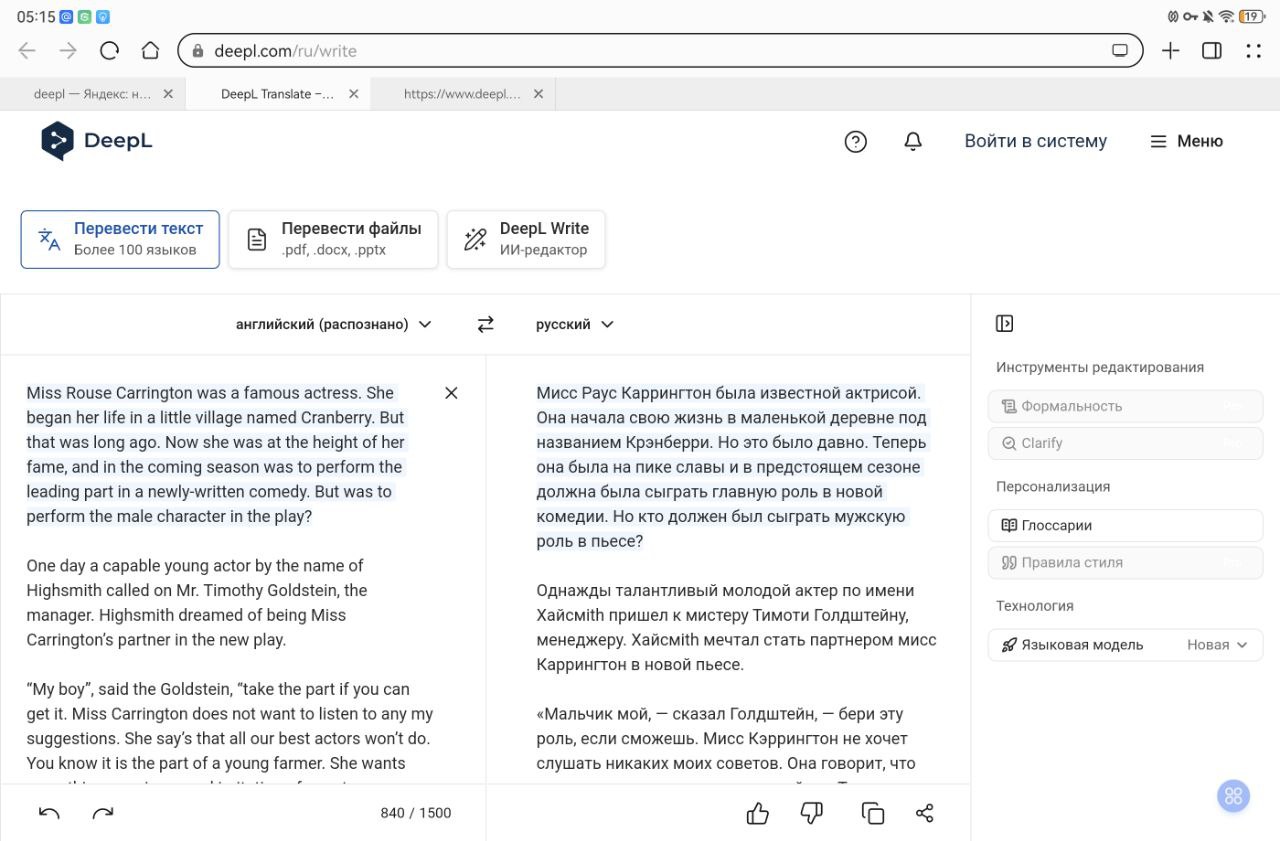Share the translation via share icon

[x=925, y=813]
